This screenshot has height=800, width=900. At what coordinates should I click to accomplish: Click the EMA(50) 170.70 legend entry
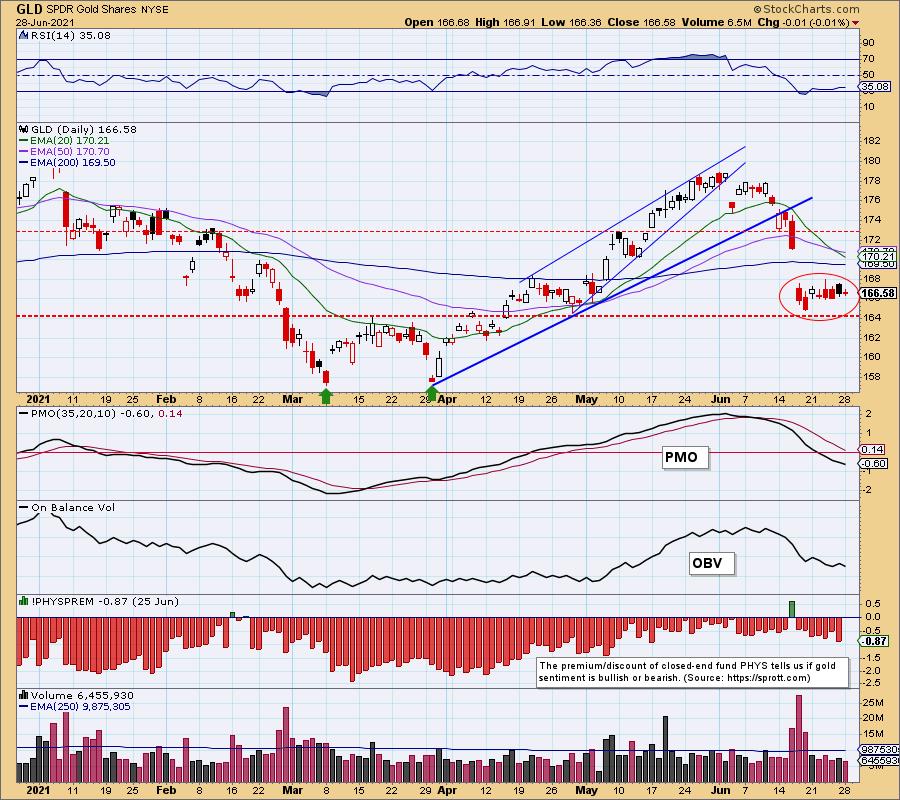click(x=64, y=152)
